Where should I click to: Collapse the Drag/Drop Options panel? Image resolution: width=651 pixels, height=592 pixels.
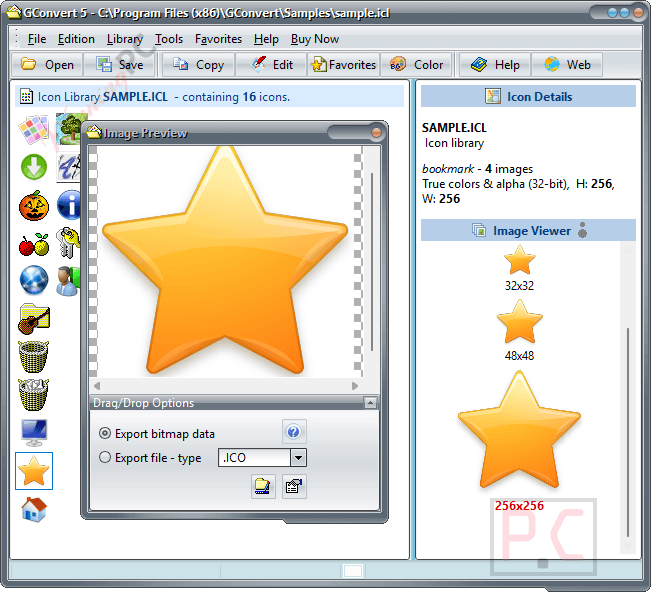370,402
